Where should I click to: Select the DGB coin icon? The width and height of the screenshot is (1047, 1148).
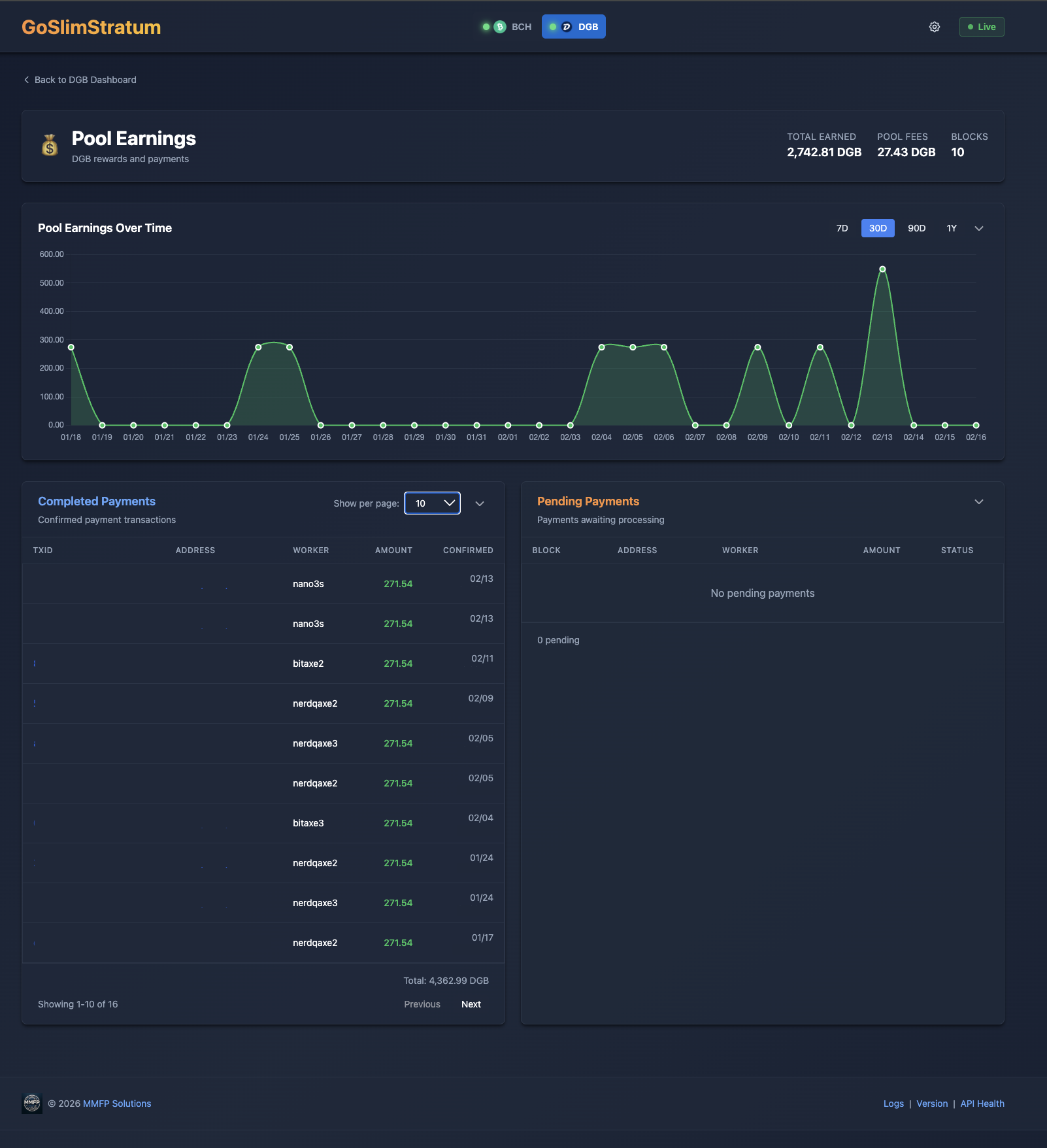(x=565, y=27)
